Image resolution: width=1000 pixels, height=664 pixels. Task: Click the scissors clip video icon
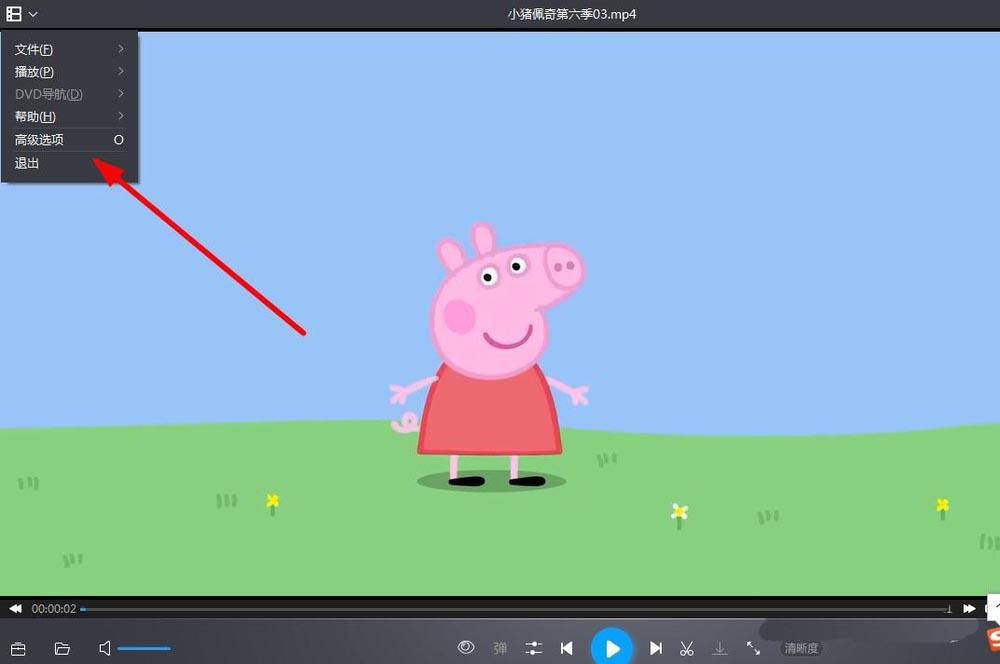point(687,649)
